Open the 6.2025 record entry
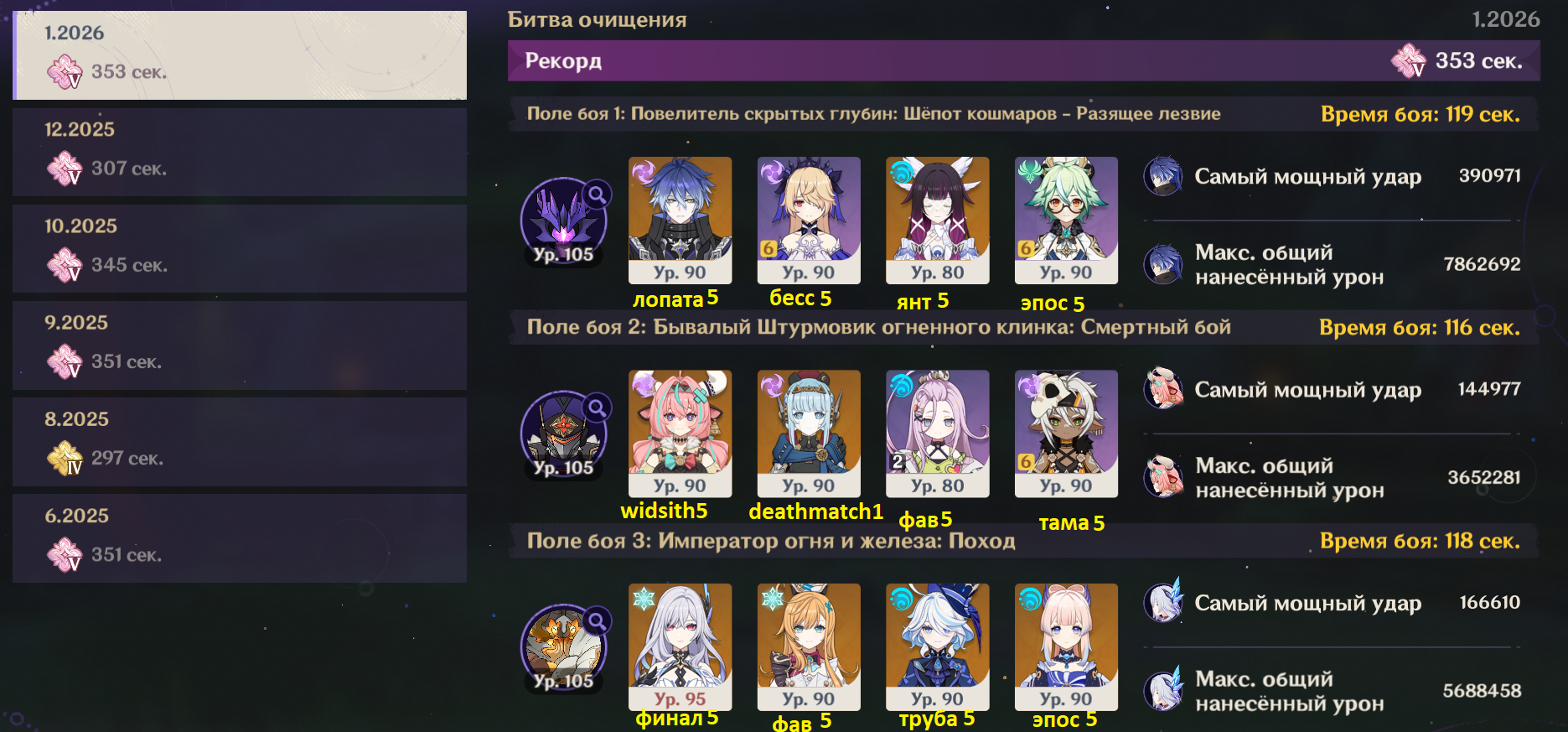The image size is (1568, 732). pyautogui.click(x=240, y=538)
